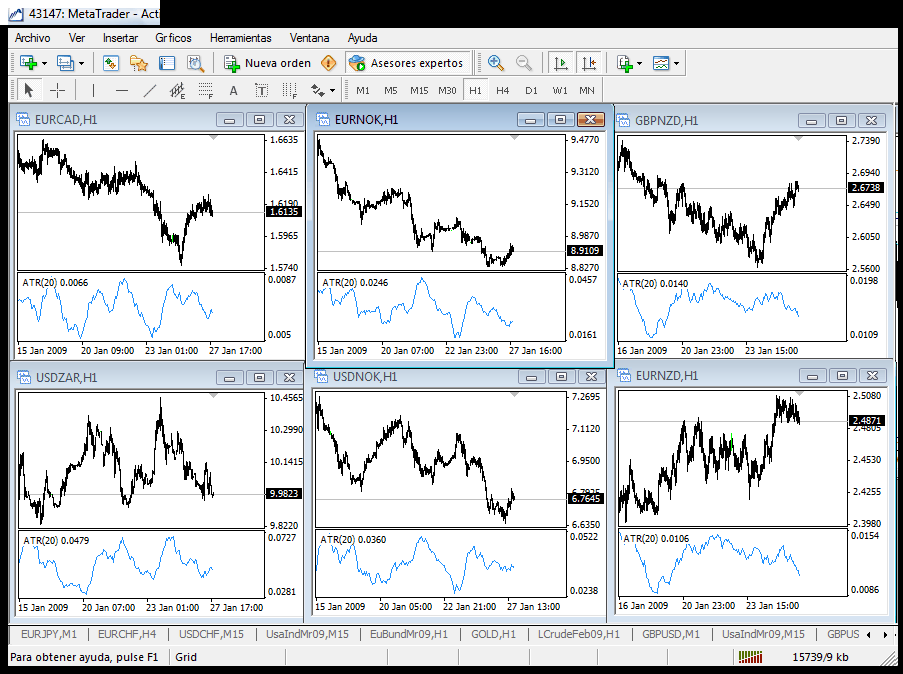Open the Profiles icon
Image resolution: width=903 pixels, height=674 pixels.
[x=65, y=63]
